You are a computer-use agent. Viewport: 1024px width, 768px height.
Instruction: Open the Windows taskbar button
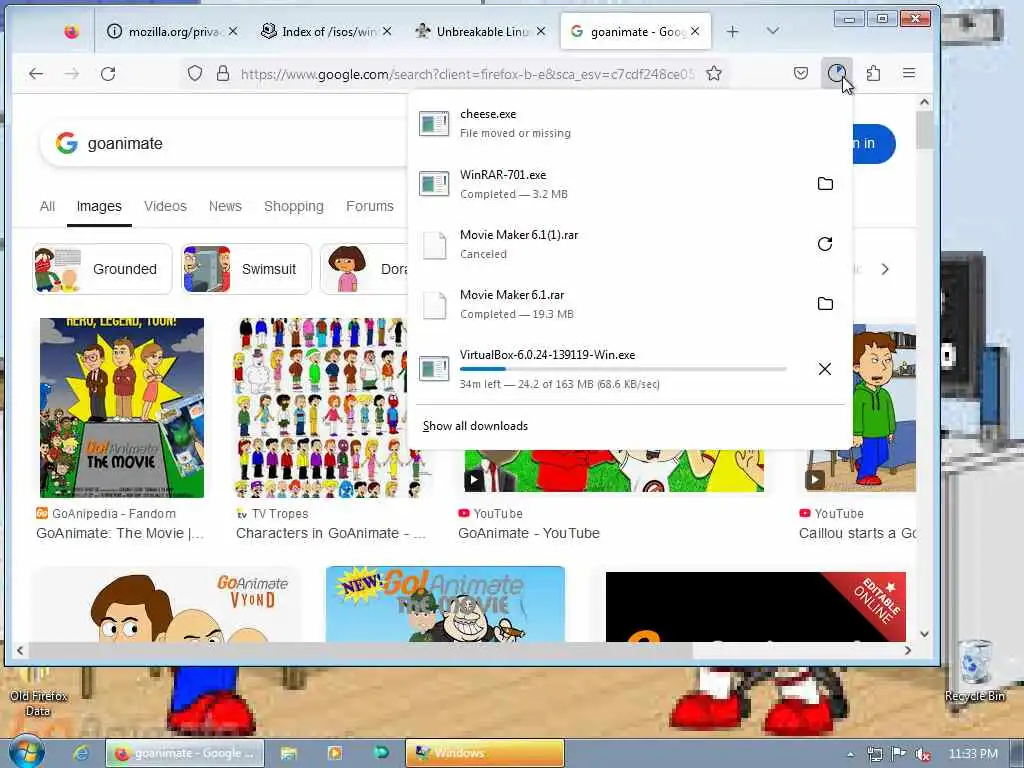pos(485,753)
